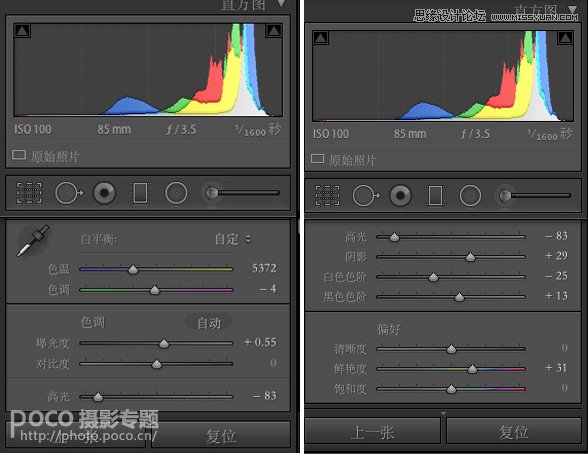Open 白平衡 自定 preset dropdown
Image resolution: width=588 pixels, height=454 pixels.
tap(233, 239)
